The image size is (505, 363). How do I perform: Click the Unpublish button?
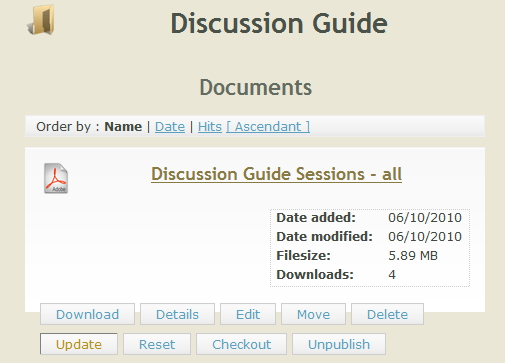click(x=339, y=344)
